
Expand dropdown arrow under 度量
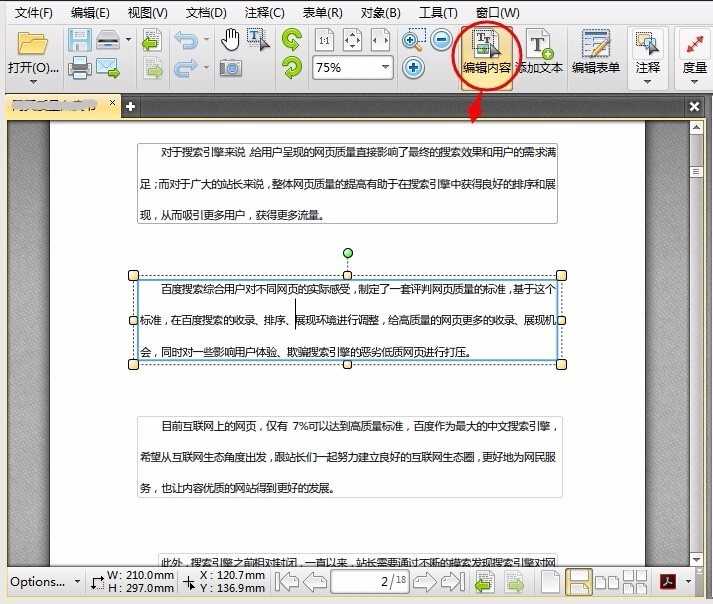pyautogui.click(x=694, y=82)
